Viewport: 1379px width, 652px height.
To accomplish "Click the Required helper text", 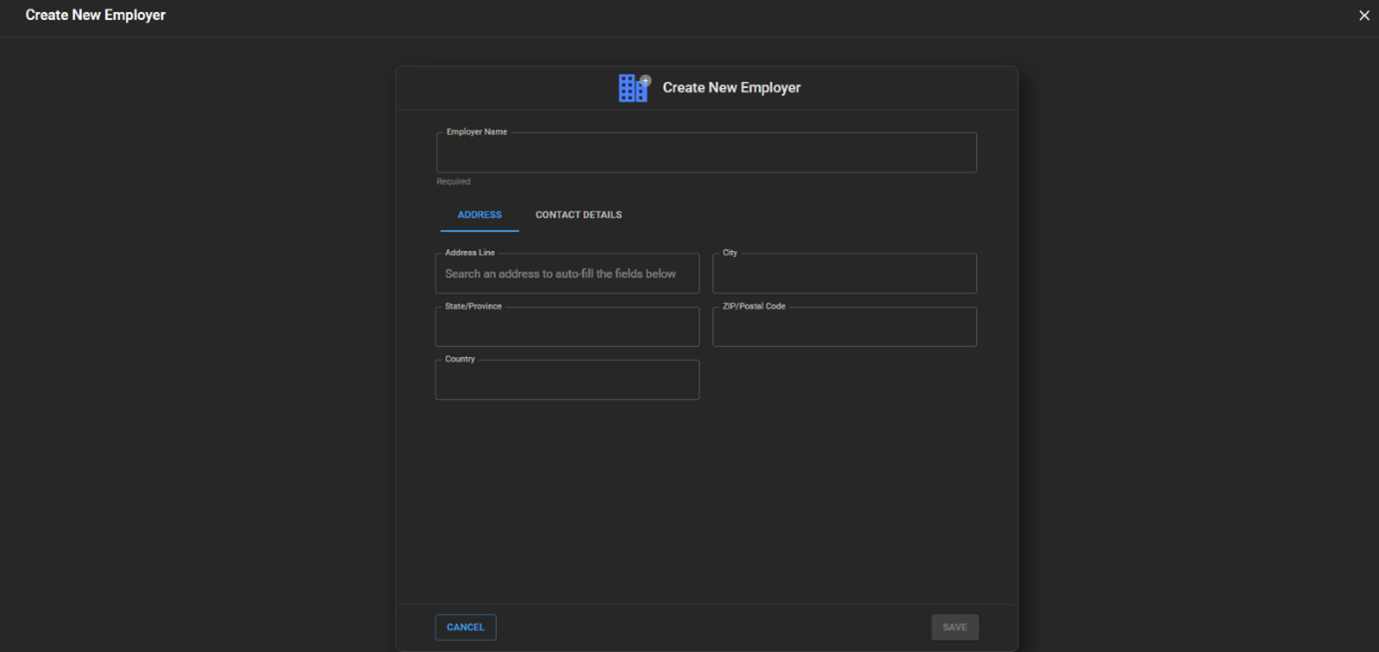I will coord(453,182).
